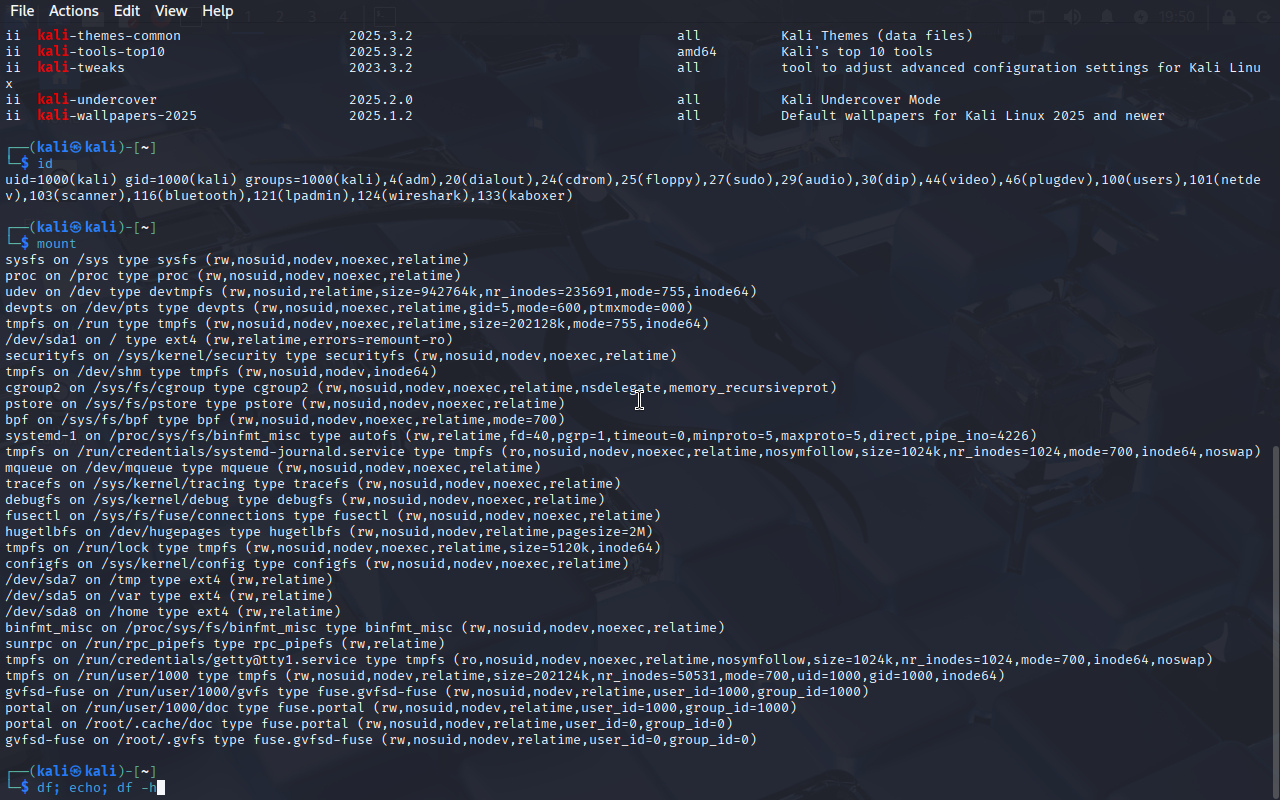Click the 'securityfs on /sys/kernel/security' line

pyautogui.click(x=341, y=356)
